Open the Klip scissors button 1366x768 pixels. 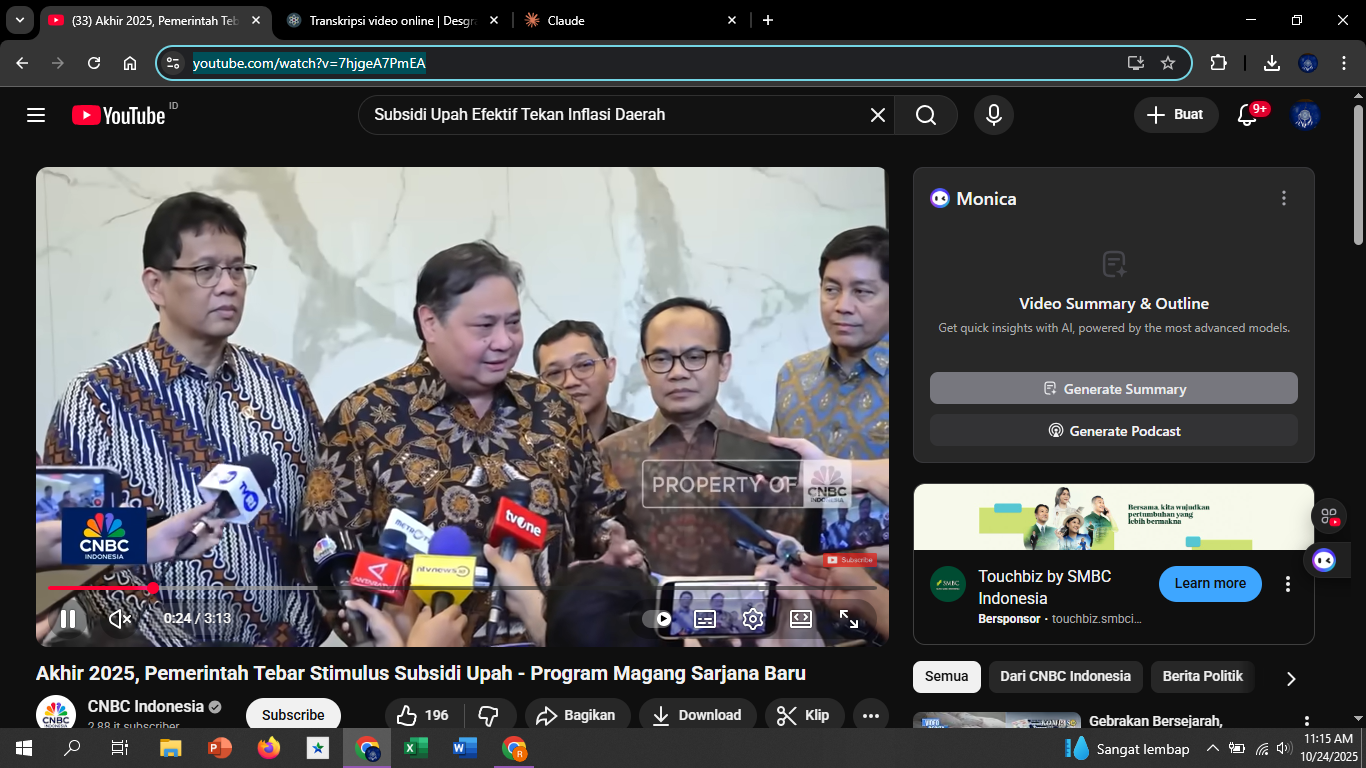pyautogui.click(x=804, y=715)
